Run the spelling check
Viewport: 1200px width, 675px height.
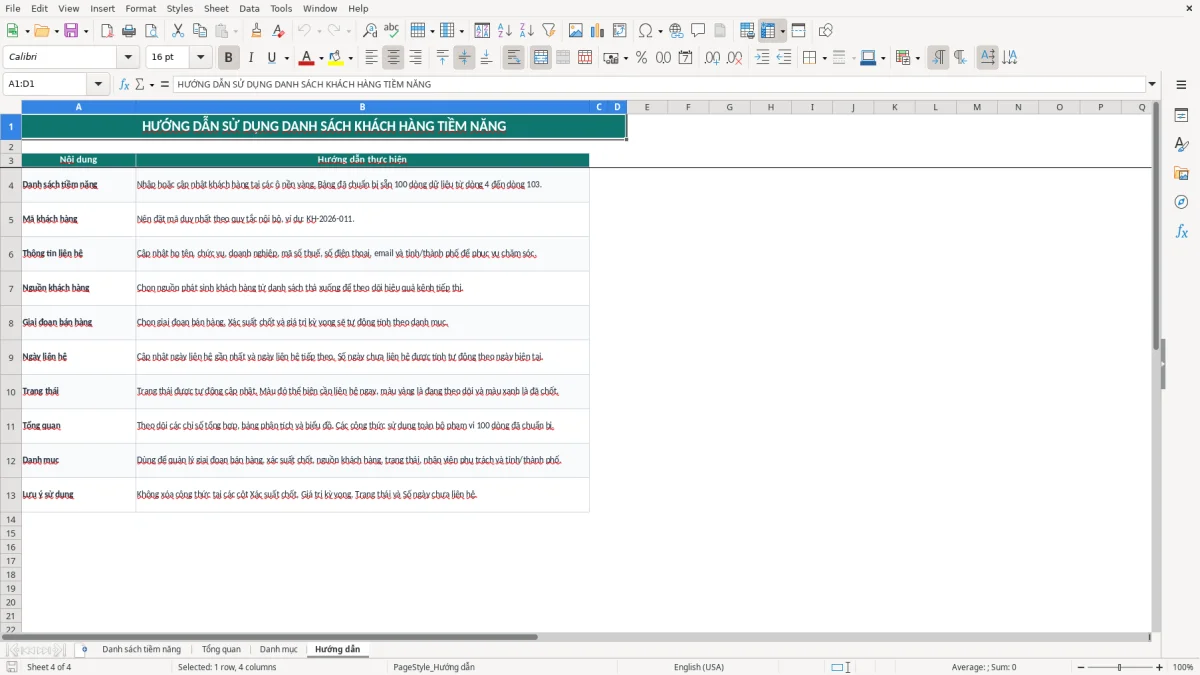pos(392,31)
